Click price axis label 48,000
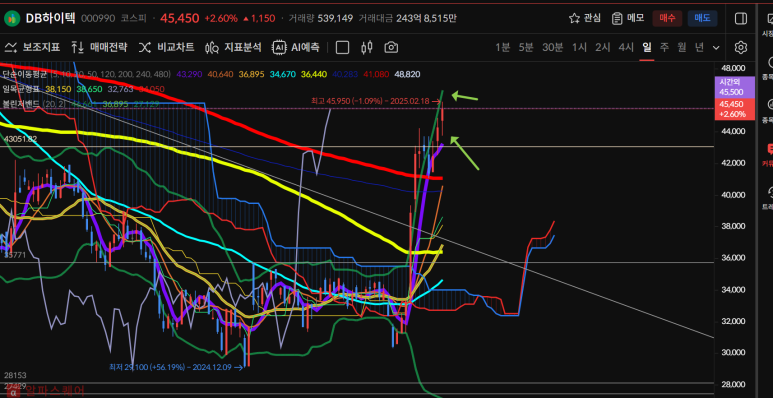The height and width of the screenshot is (398, 773). click(x=732, y=68)
